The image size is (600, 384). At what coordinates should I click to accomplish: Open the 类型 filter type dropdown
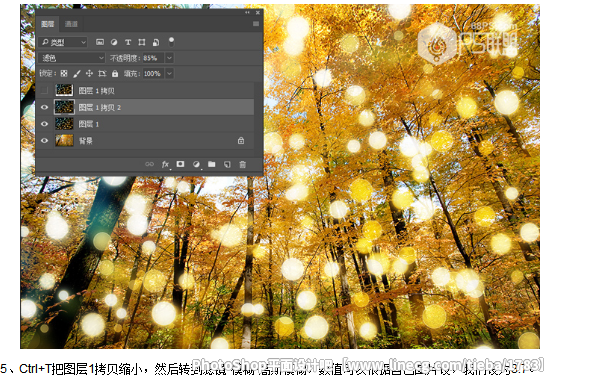tap(63, 42)
